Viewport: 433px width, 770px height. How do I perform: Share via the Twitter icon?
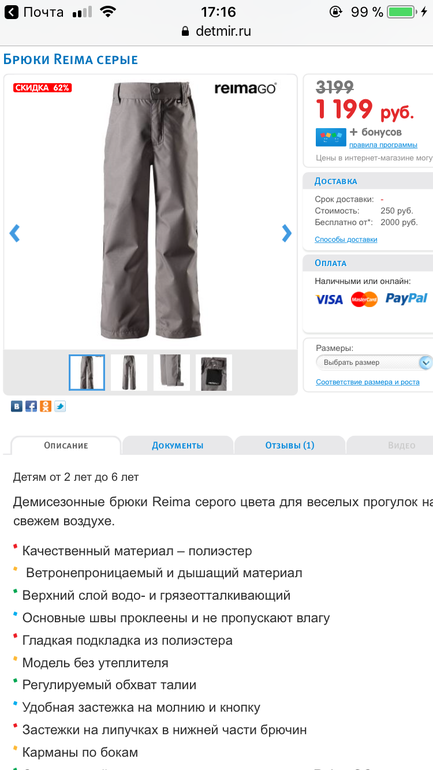click(x=60, y=406)
